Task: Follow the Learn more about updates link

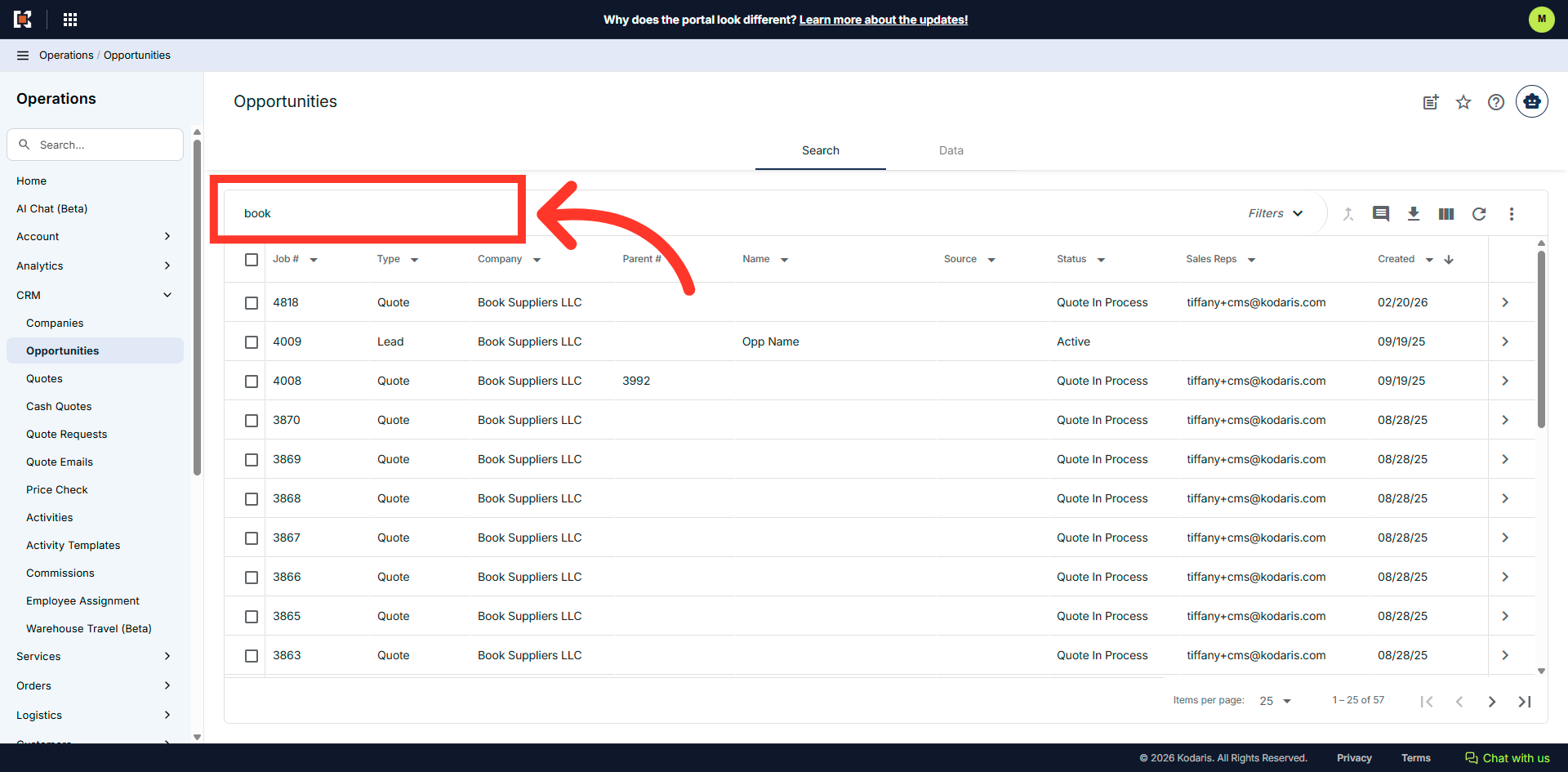Action: click(884, 20)
